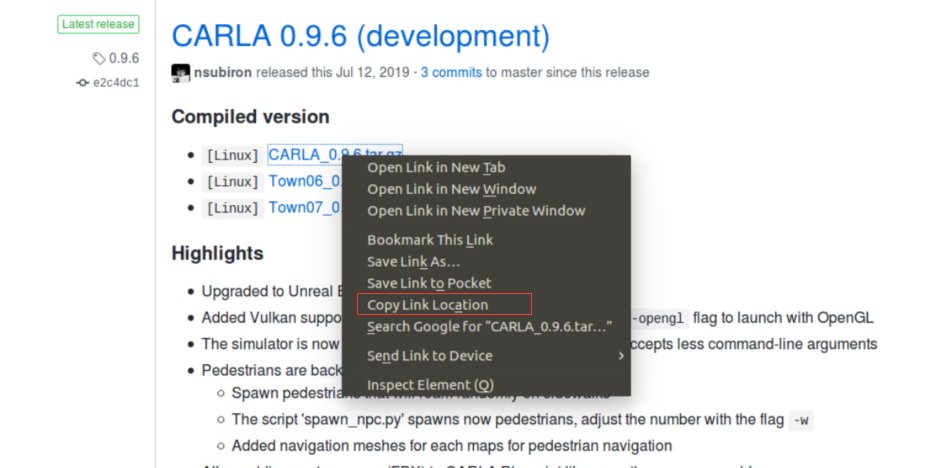Open the CARLA 0.9.6 (development) title link
933x468 pixels.
[x=360, y=36]
